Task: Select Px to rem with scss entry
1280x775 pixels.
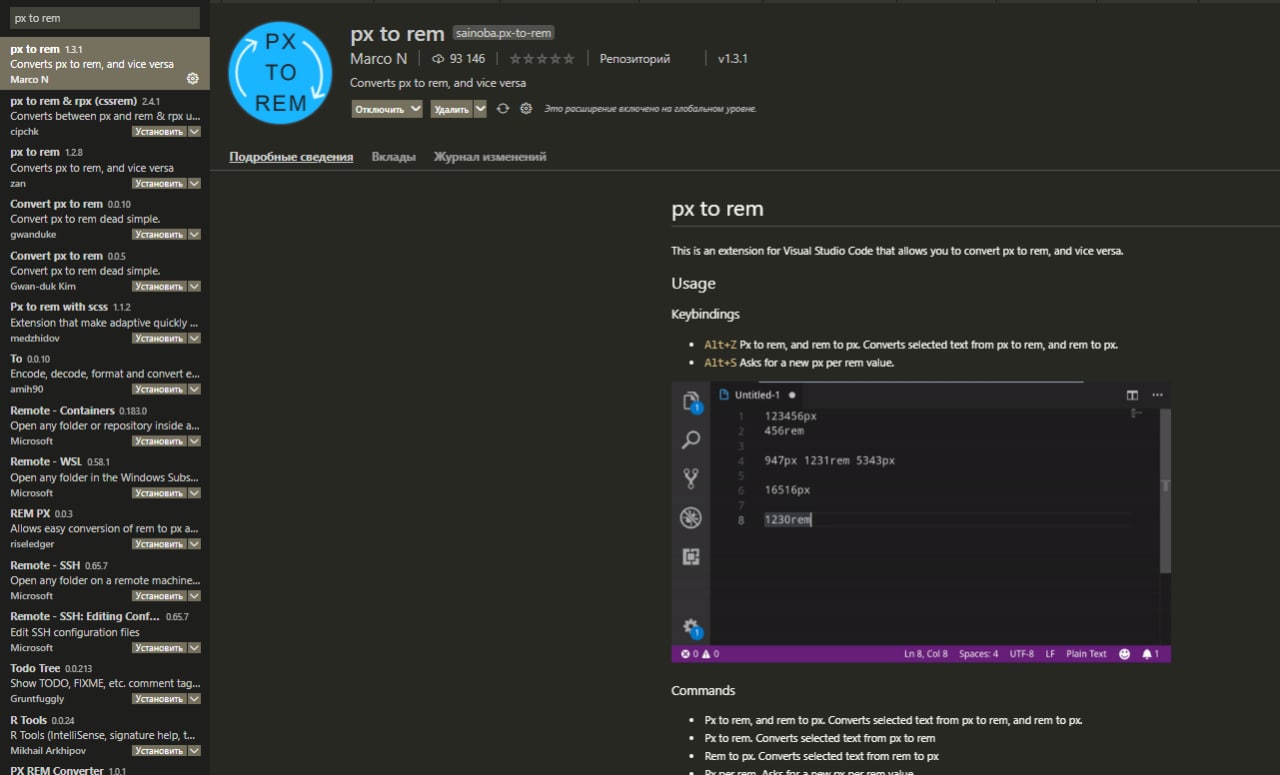Action: click(105, 323)
